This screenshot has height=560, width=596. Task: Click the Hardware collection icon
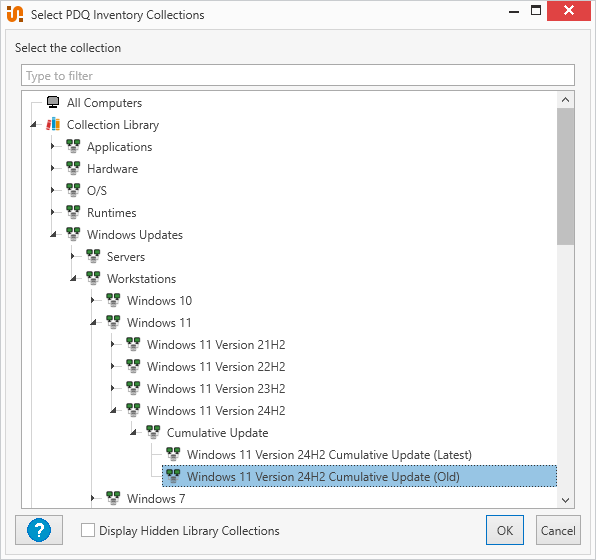tap(73, 168)
